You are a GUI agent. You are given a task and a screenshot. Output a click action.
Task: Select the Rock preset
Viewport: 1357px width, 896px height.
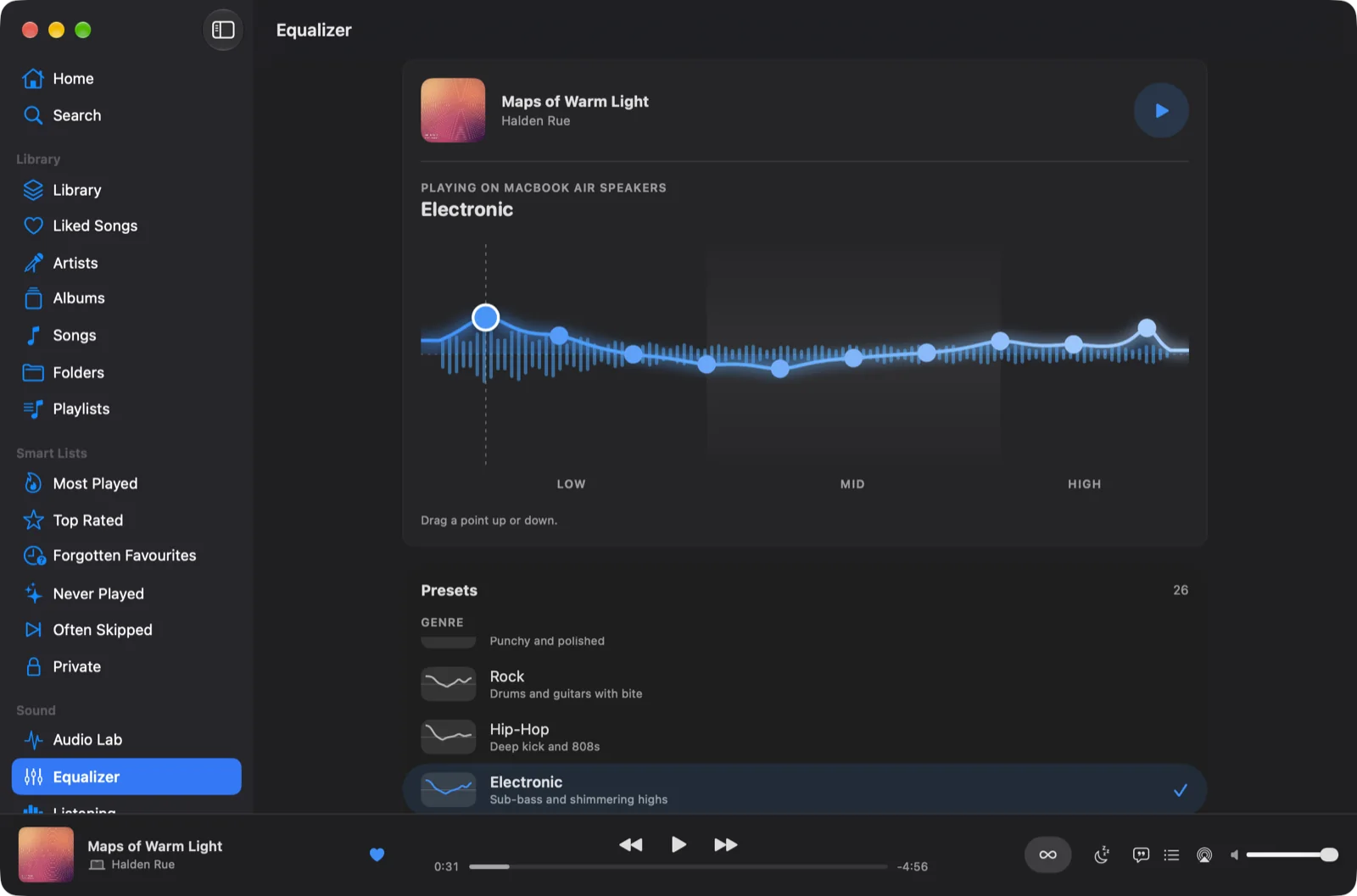coord(805,684)
